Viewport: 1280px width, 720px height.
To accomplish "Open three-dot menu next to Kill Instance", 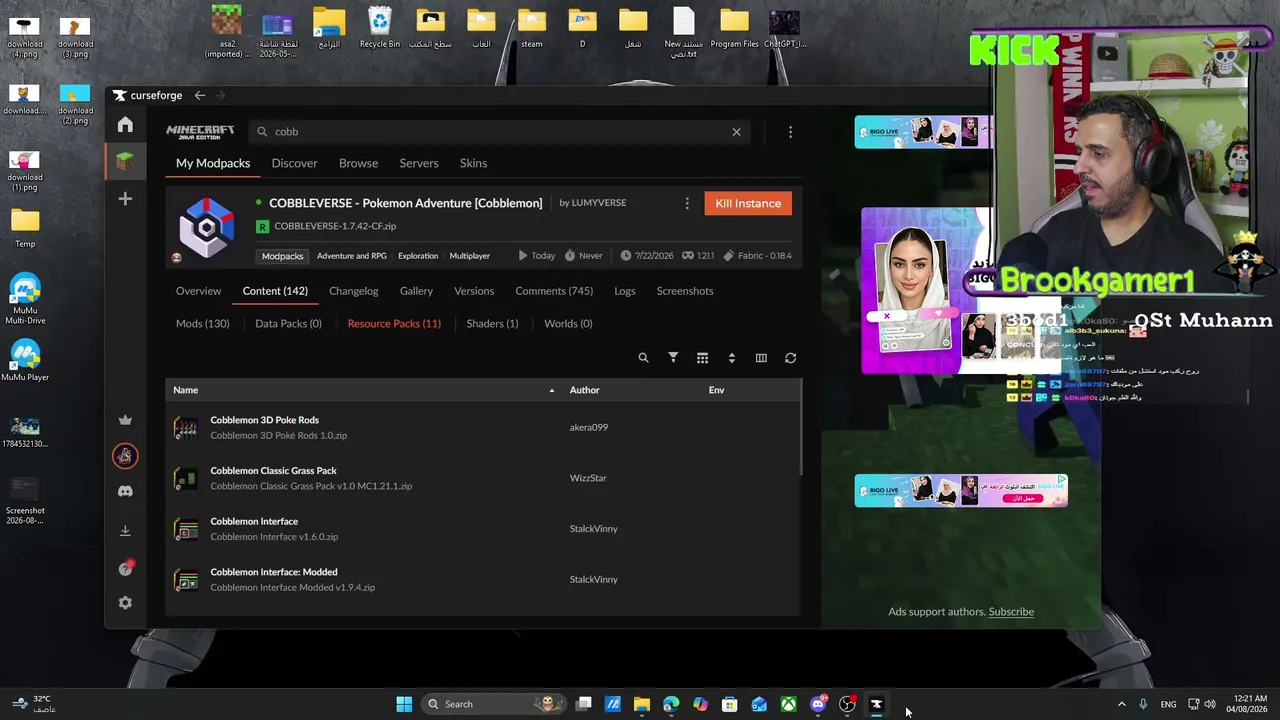I will point(687,203).
